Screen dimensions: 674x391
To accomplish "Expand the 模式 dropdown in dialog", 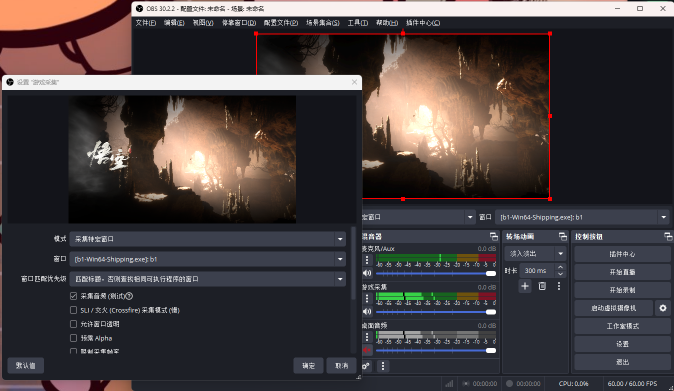I will 340,239.
